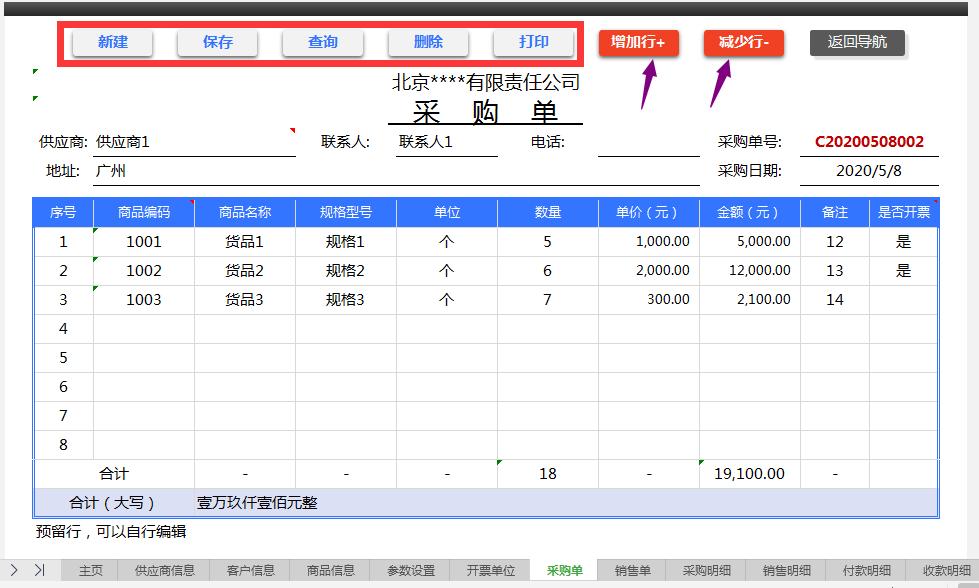Add a table row with 增加行+
Image resolution: width=979 pixels, height=588 pixels.
coord(638,43)
